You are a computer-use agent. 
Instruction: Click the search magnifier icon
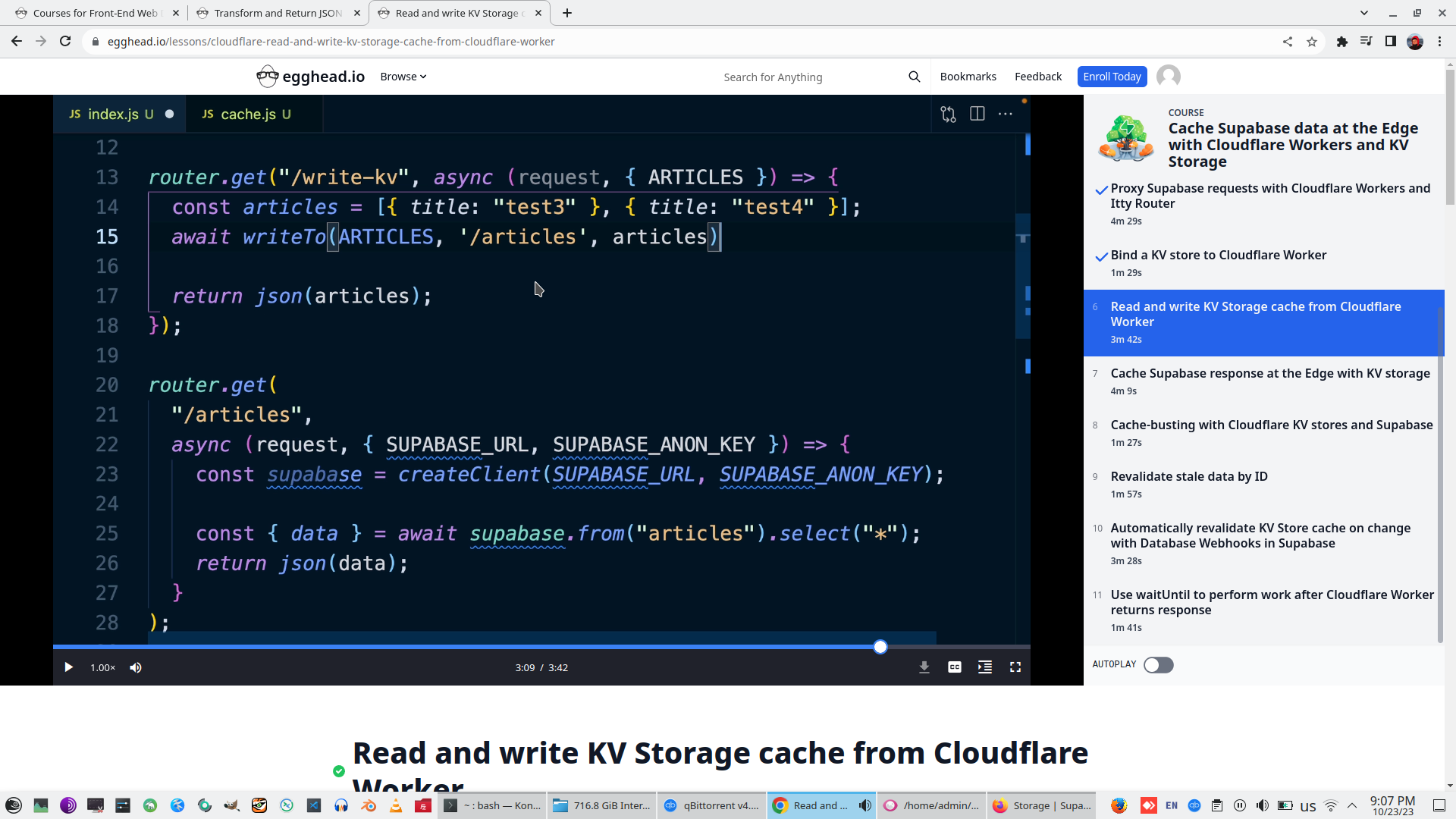pyautogui.click(x=914, y=77)
